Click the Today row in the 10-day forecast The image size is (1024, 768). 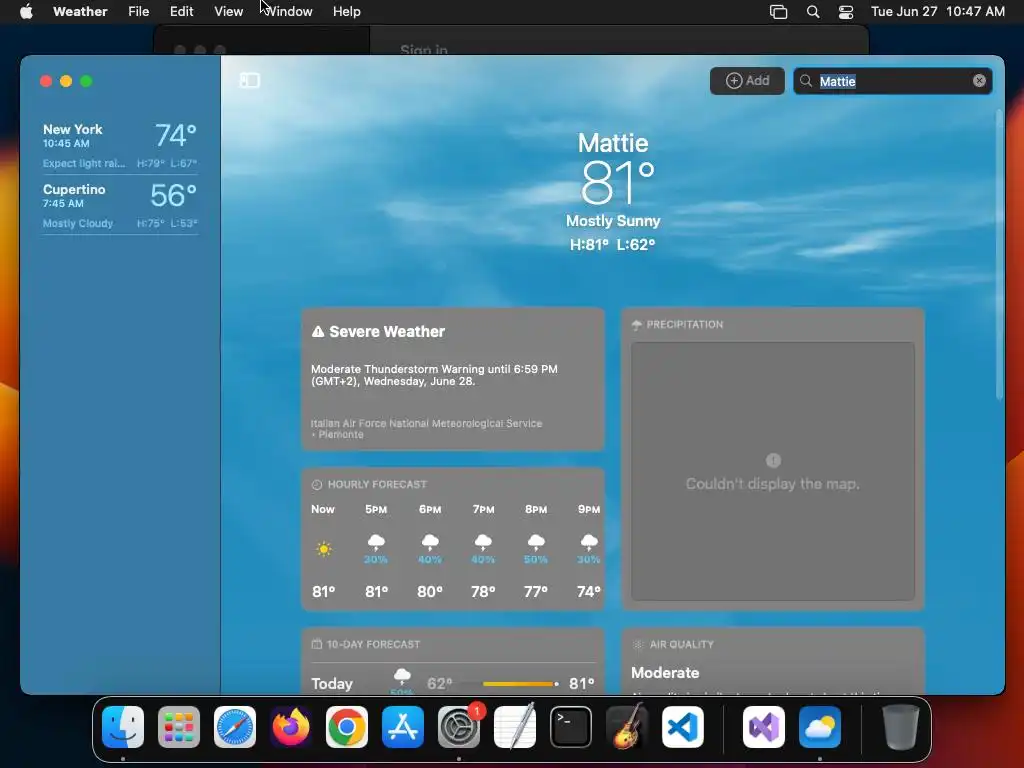click(453, 683)
